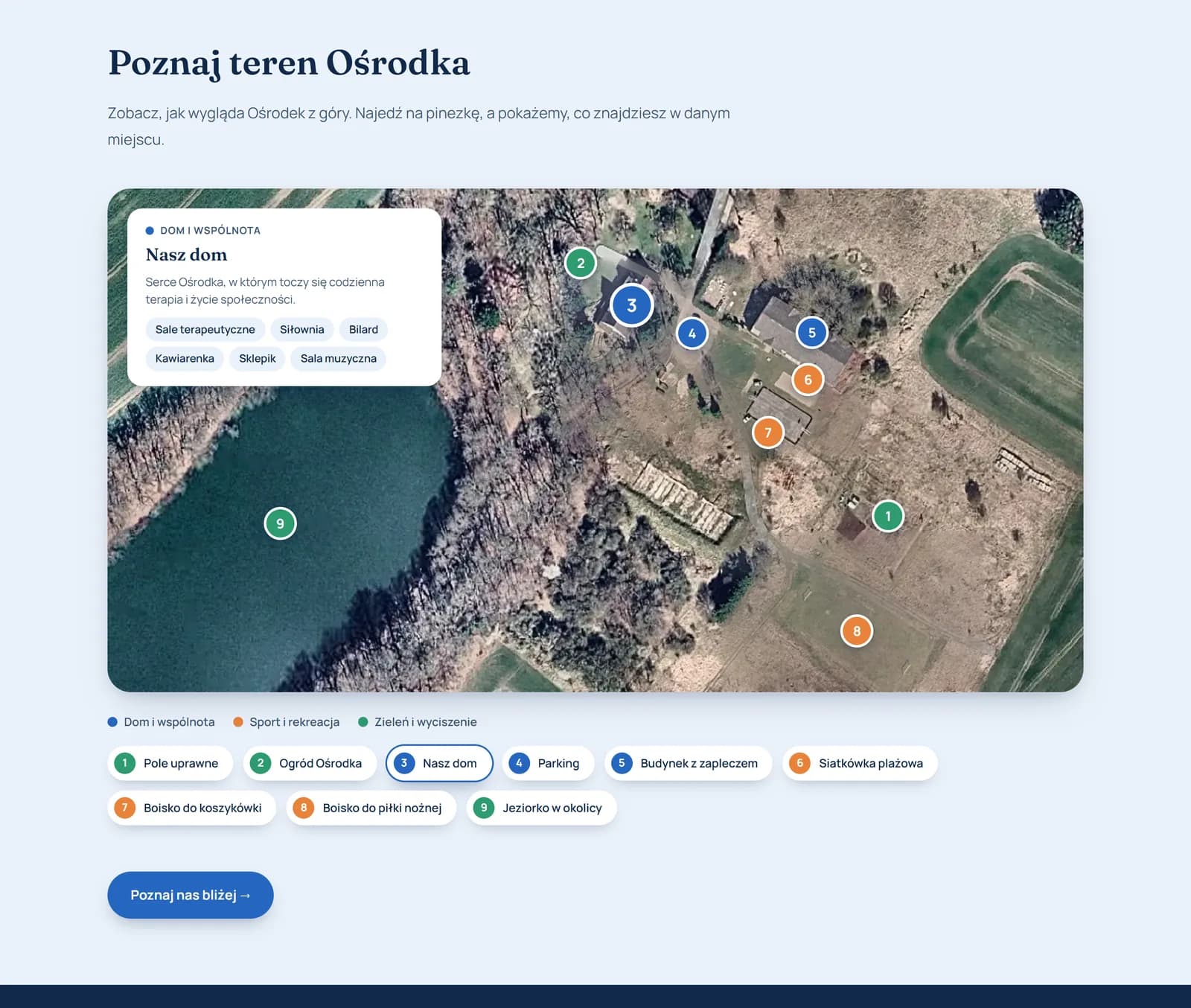Viewport: 1191px width, 1008px height.
Task: Click orange map pin 6
Action: pyautogui.click(x=808, y=380)
